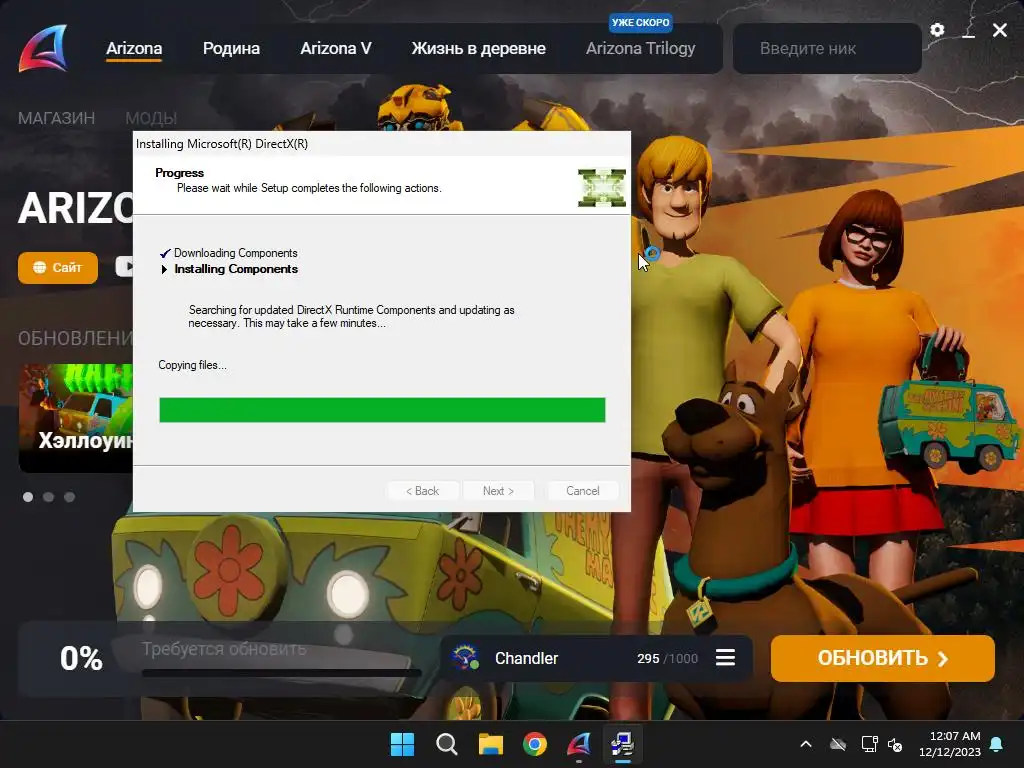Select the Родина tab
Image resolution: width=1024 pixels, height=768 pixels.
click(x=231, y=48)
